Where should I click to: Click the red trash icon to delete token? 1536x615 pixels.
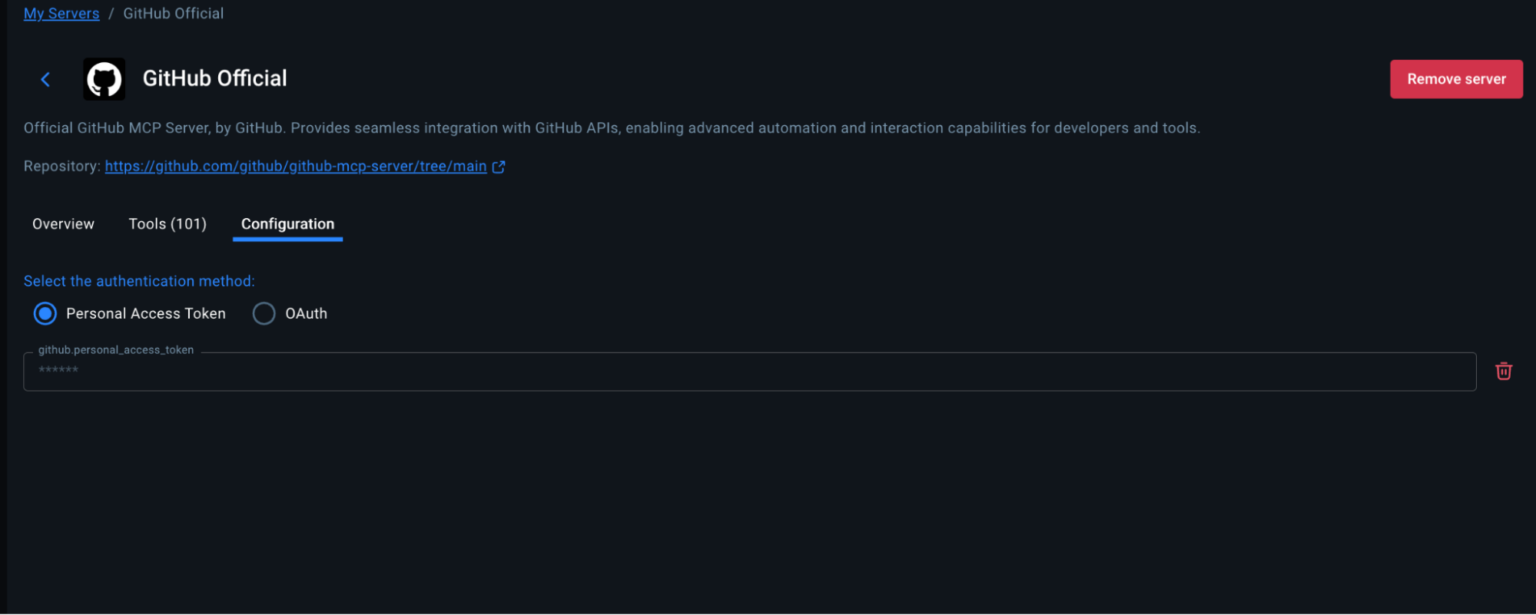(1504, 371)
